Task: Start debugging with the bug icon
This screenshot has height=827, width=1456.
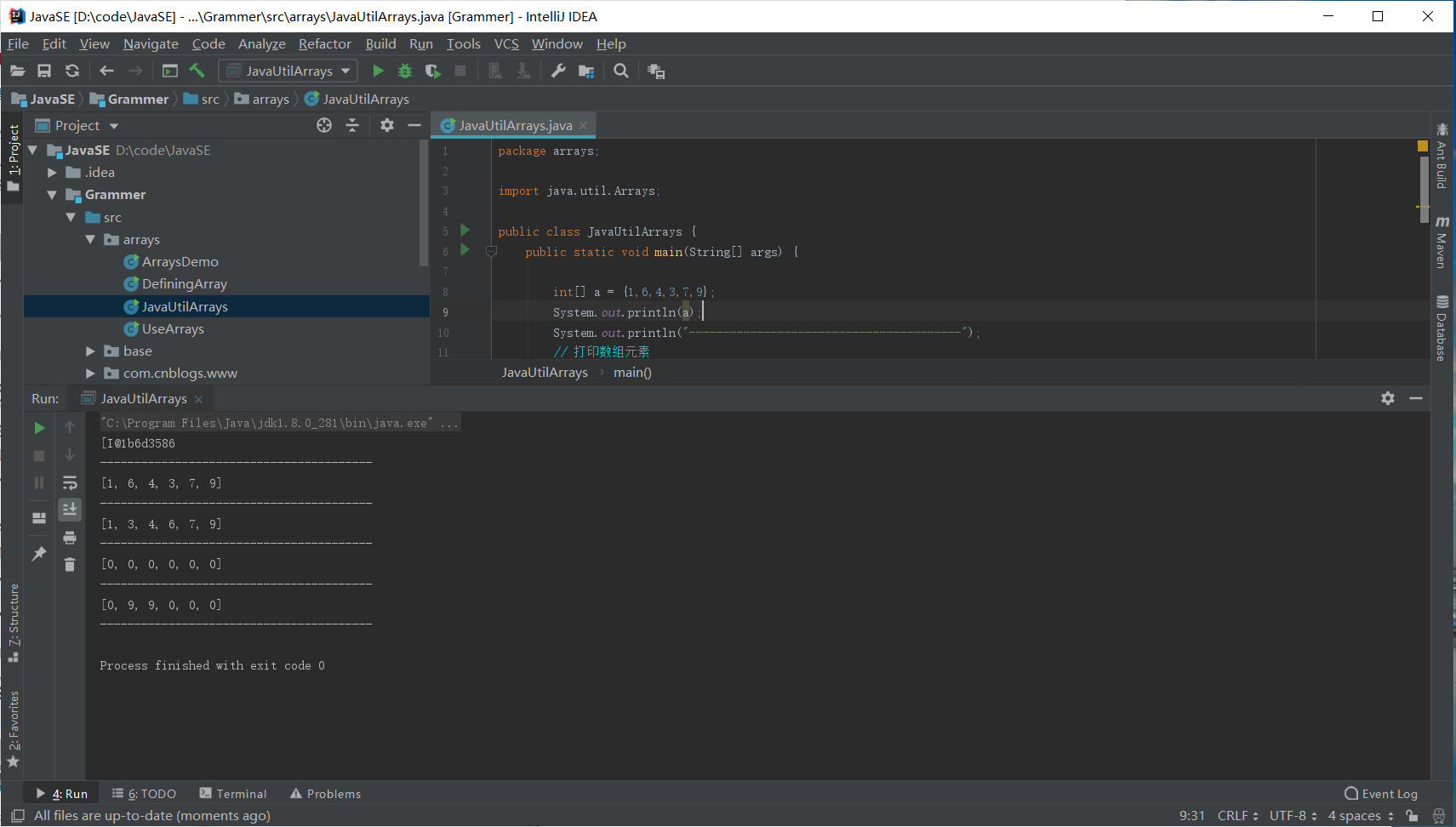Action: [x=405, y=71]
